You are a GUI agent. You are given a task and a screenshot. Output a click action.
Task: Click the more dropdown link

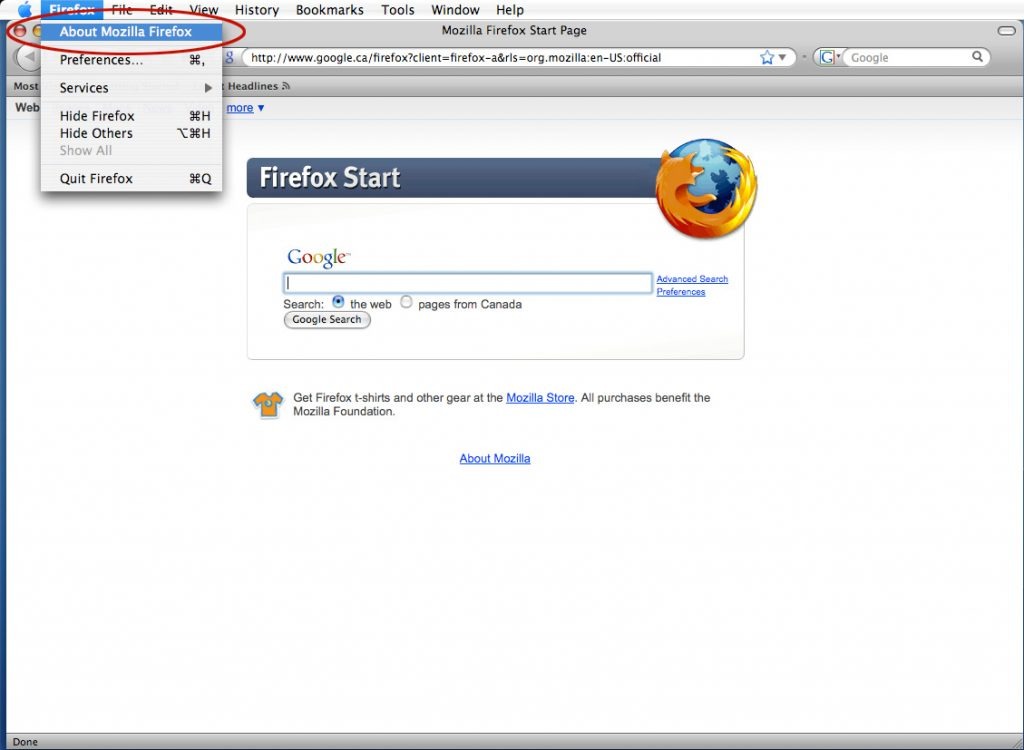(x=246, y=108)
